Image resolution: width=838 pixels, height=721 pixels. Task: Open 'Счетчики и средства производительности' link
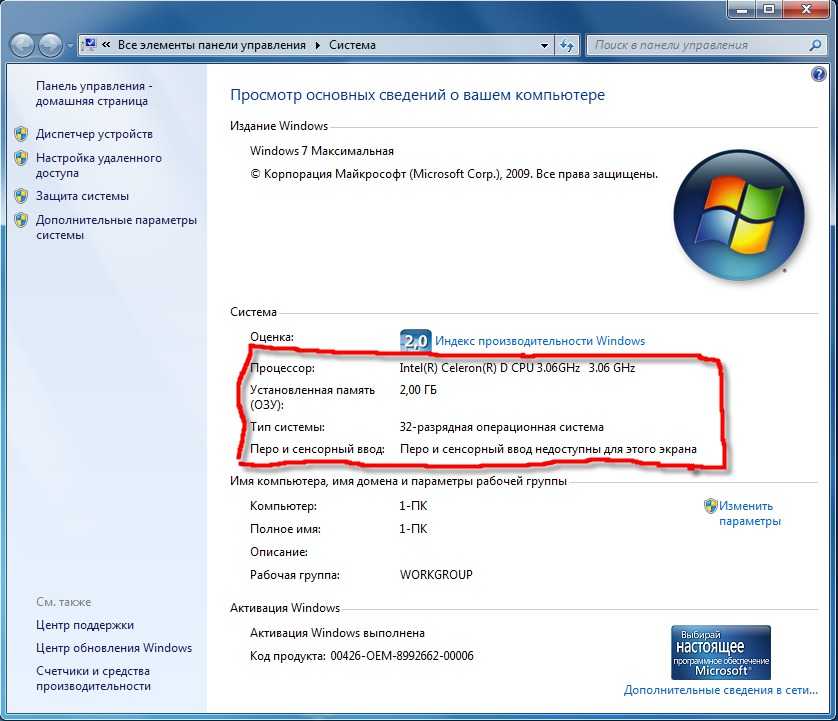93,678
